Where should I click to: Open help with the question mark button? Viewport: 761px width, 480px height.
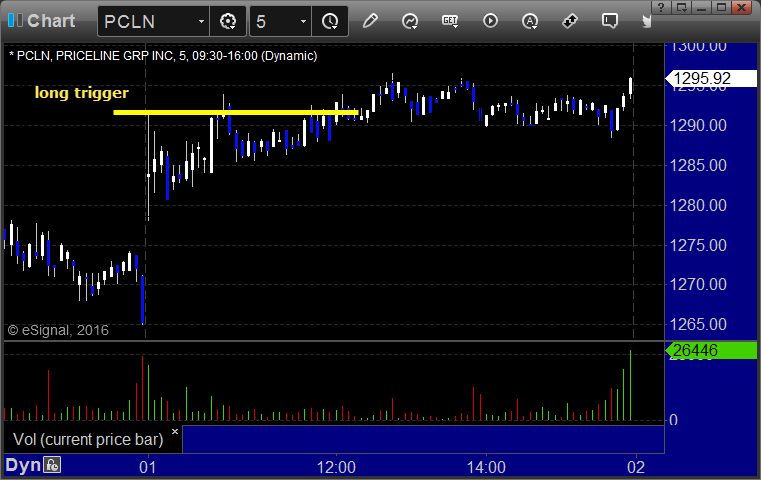(x=661, y=7)
